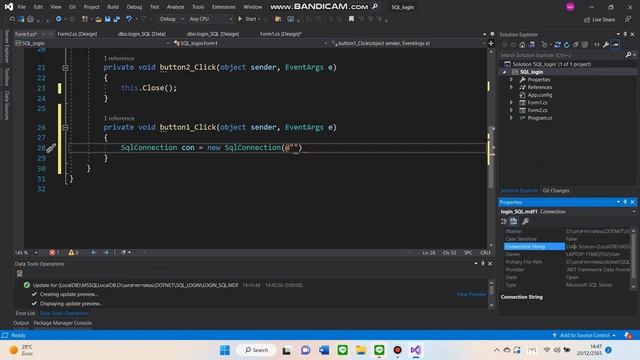Viewport: 640px width, 360px height.
Task: Click Solution Explorer Refresh icon
Action: [x=567, y=44]
